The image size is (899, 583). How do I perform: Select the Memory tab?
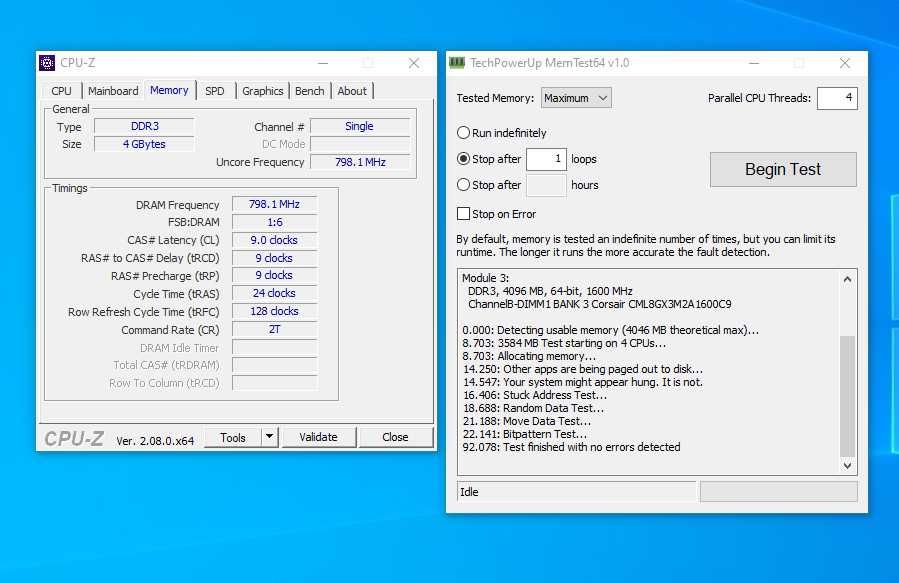pyautogui.click(x=169, y=90)
